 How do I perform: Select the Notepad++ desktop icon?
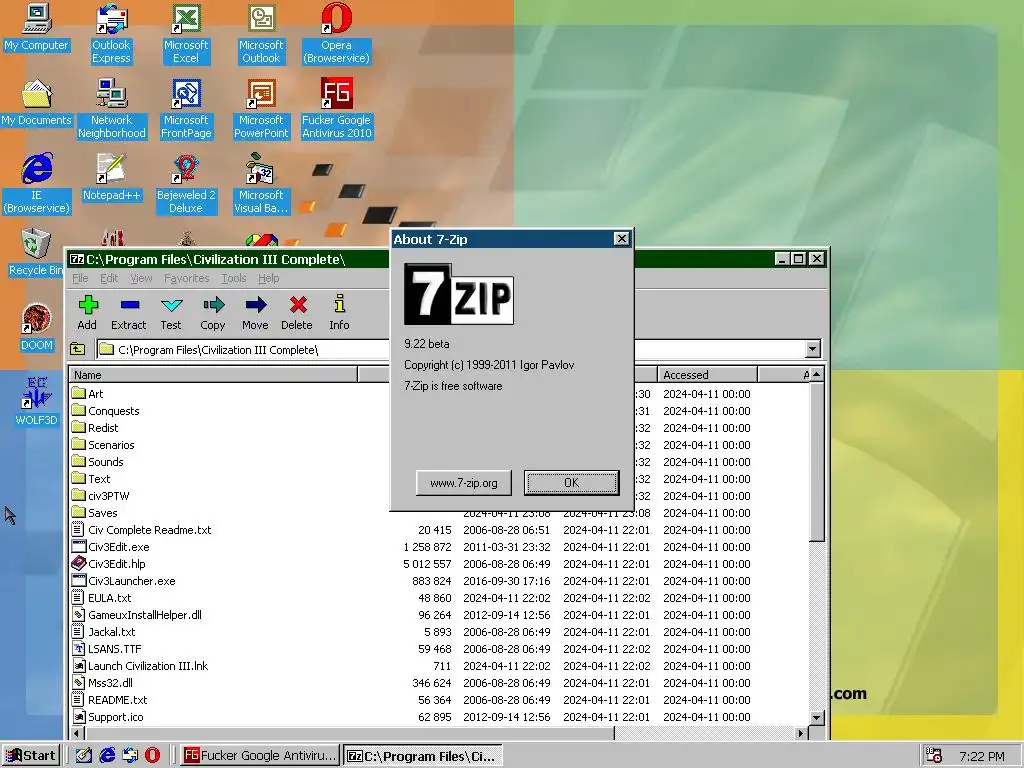[x=111, y=178]
